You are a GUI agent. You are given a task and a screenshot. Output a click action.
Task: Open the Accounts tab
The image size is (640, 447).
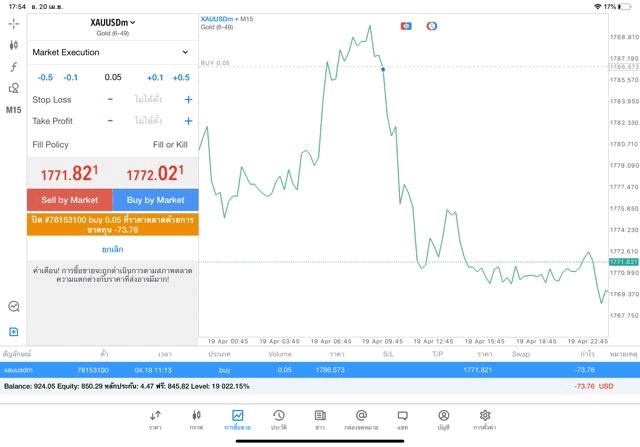coord(444,420)
